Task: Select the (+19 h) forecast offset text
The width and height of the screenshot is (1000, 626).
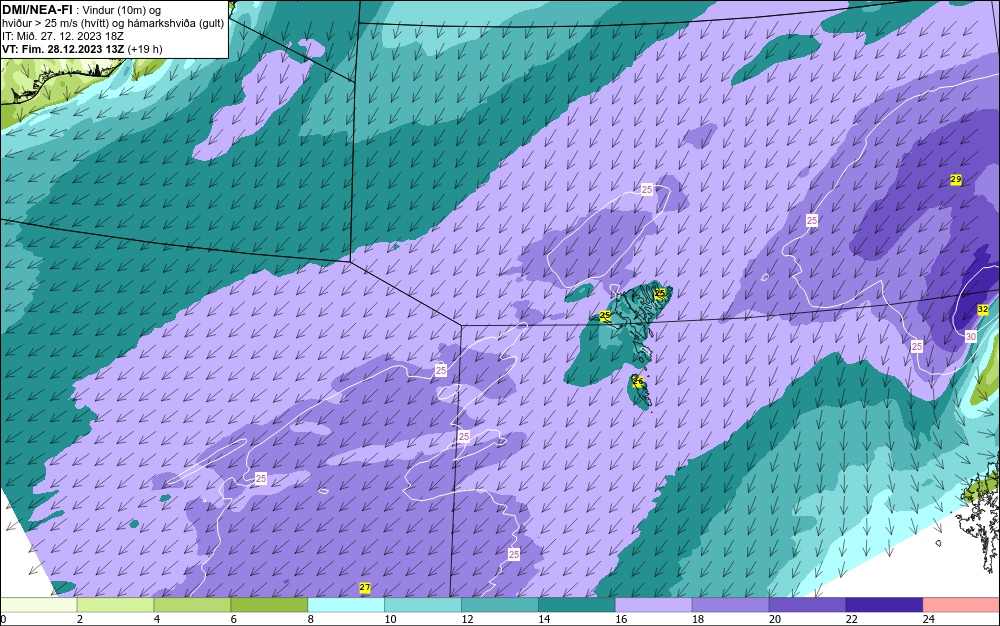Action: (145, 49)
